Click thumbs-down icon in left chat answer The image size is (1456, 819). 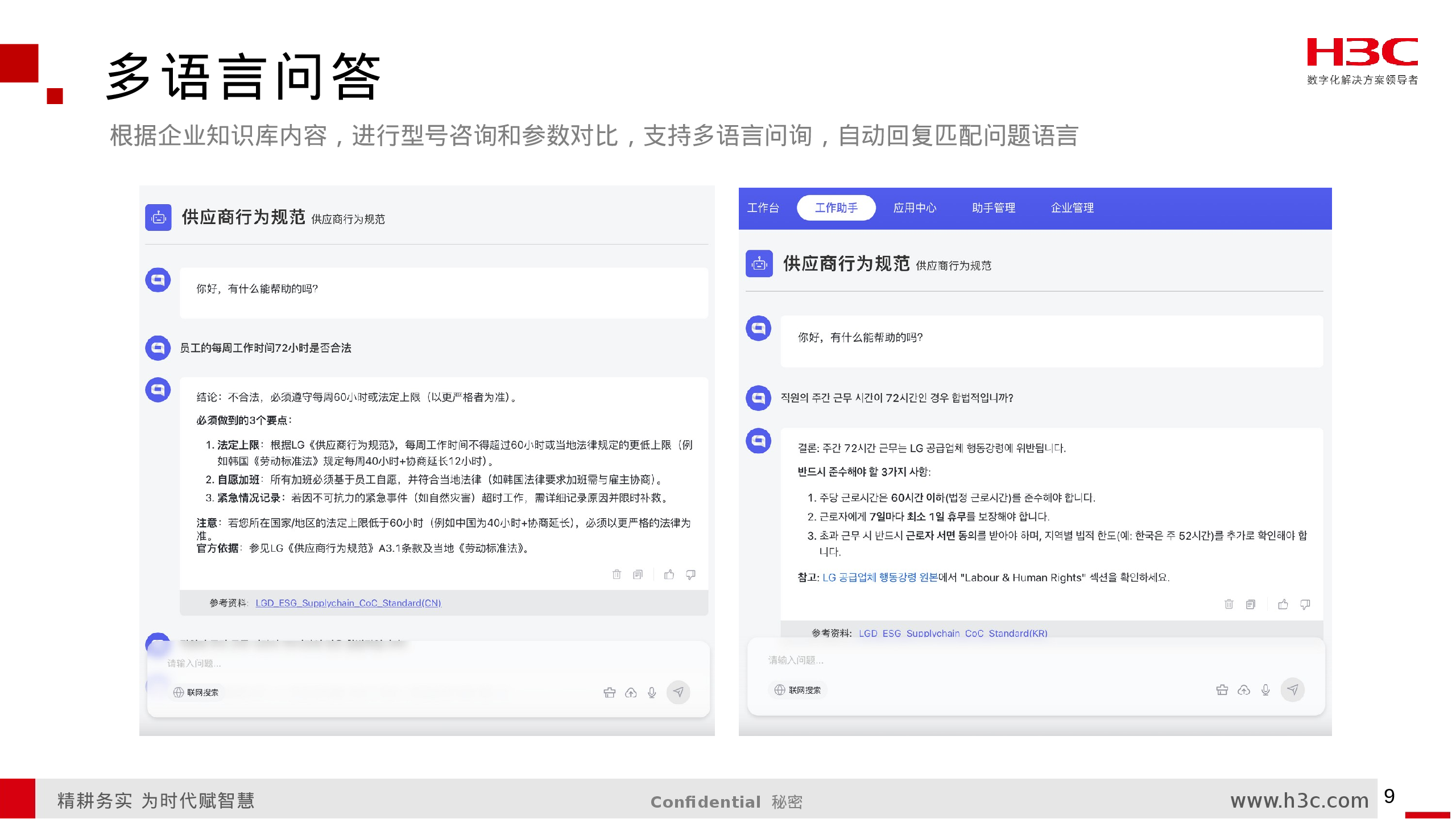[690, 574]
